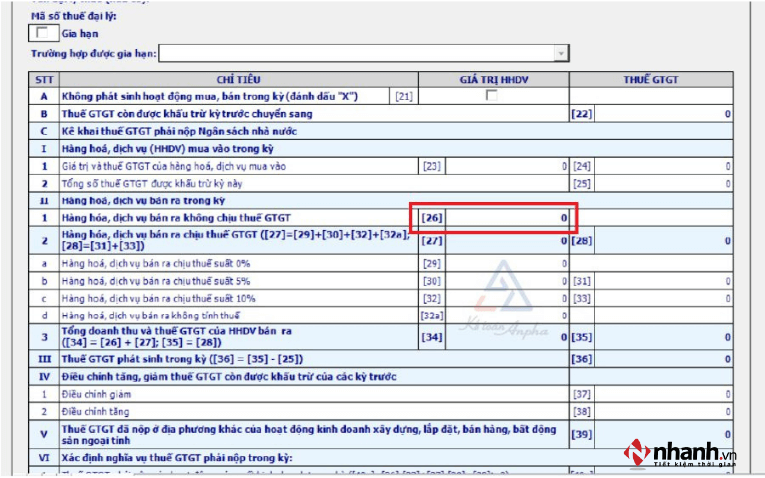Screen dimensions: 765x478
Task: Tick the Gia hạn checkbox
Action: click(x=41, y=33)
